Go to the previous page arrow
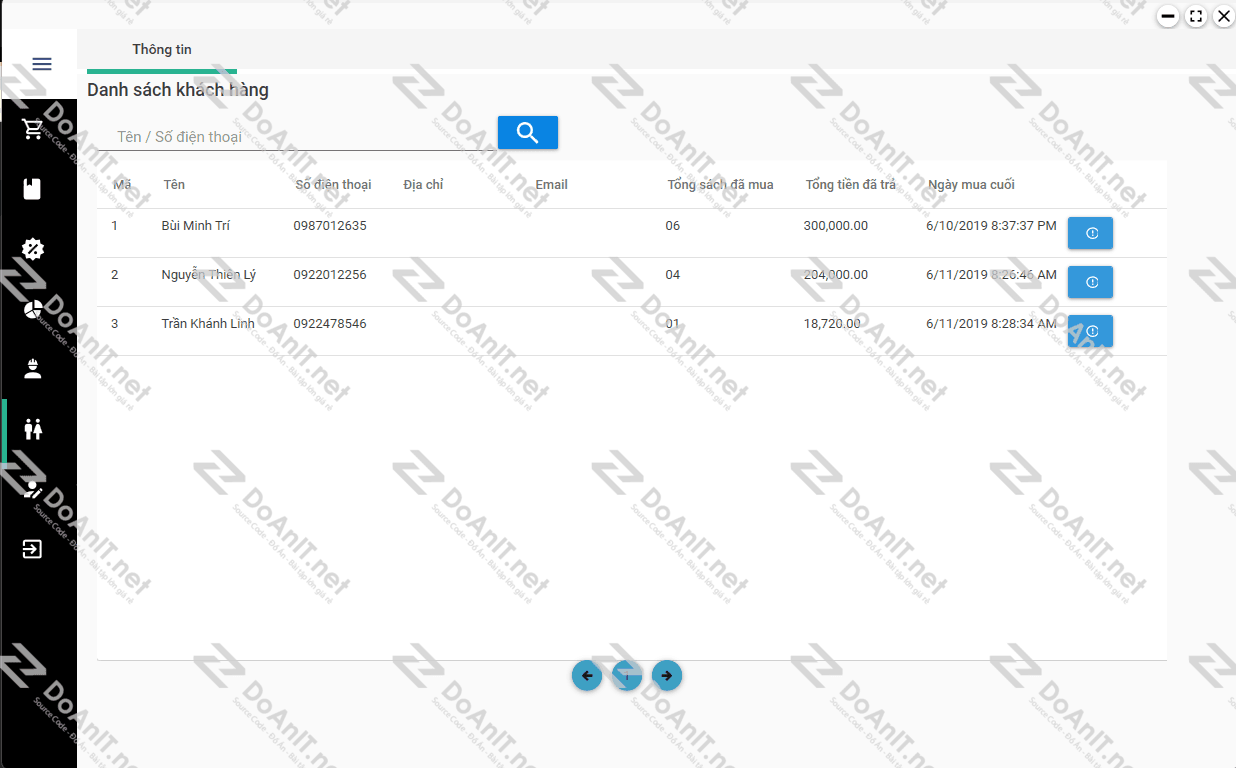Viewport: 1236px width, 768px height. click(587, 676)
